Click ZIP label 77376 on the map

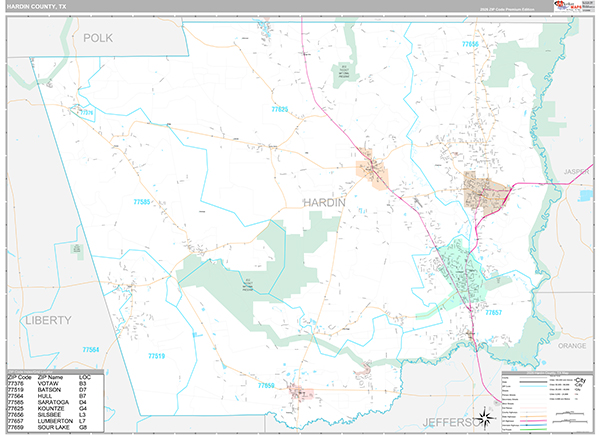(86, 112)
